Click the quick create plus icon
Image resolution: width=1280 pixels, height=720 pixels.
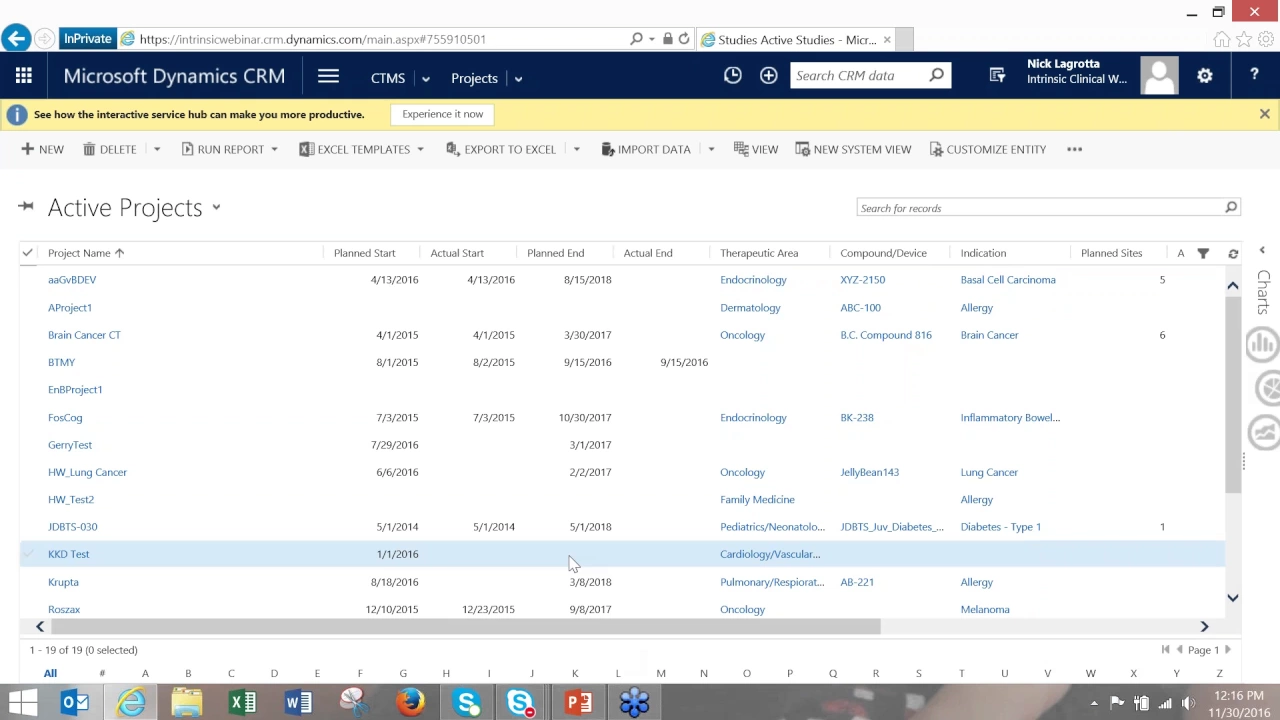768,75
